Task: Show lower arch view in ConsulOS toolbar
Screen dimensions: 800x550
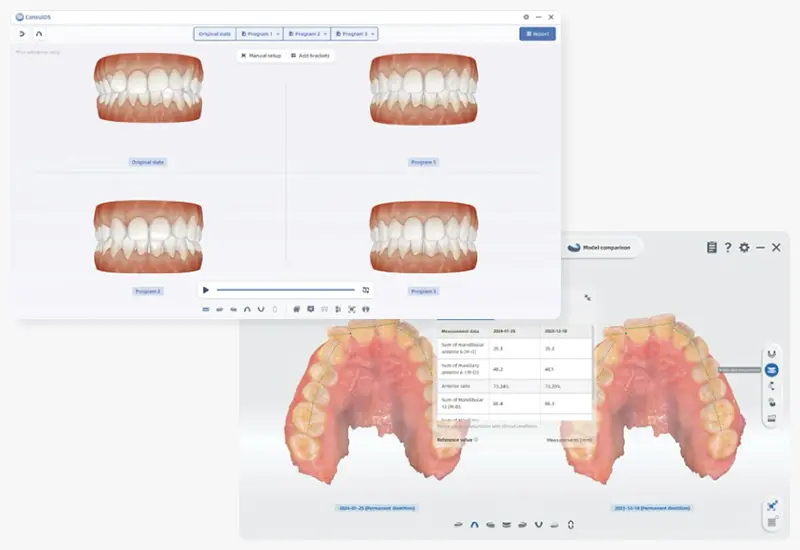Action: coord(261,309)
